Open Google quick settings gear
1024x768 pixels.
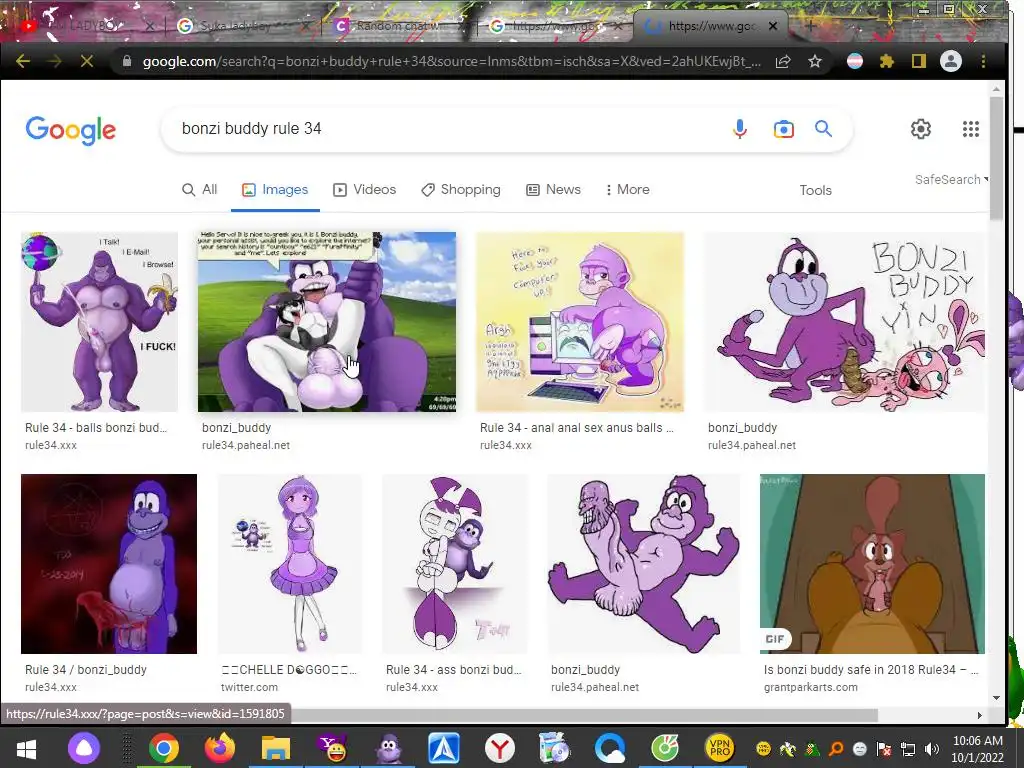tap(921, 129)
